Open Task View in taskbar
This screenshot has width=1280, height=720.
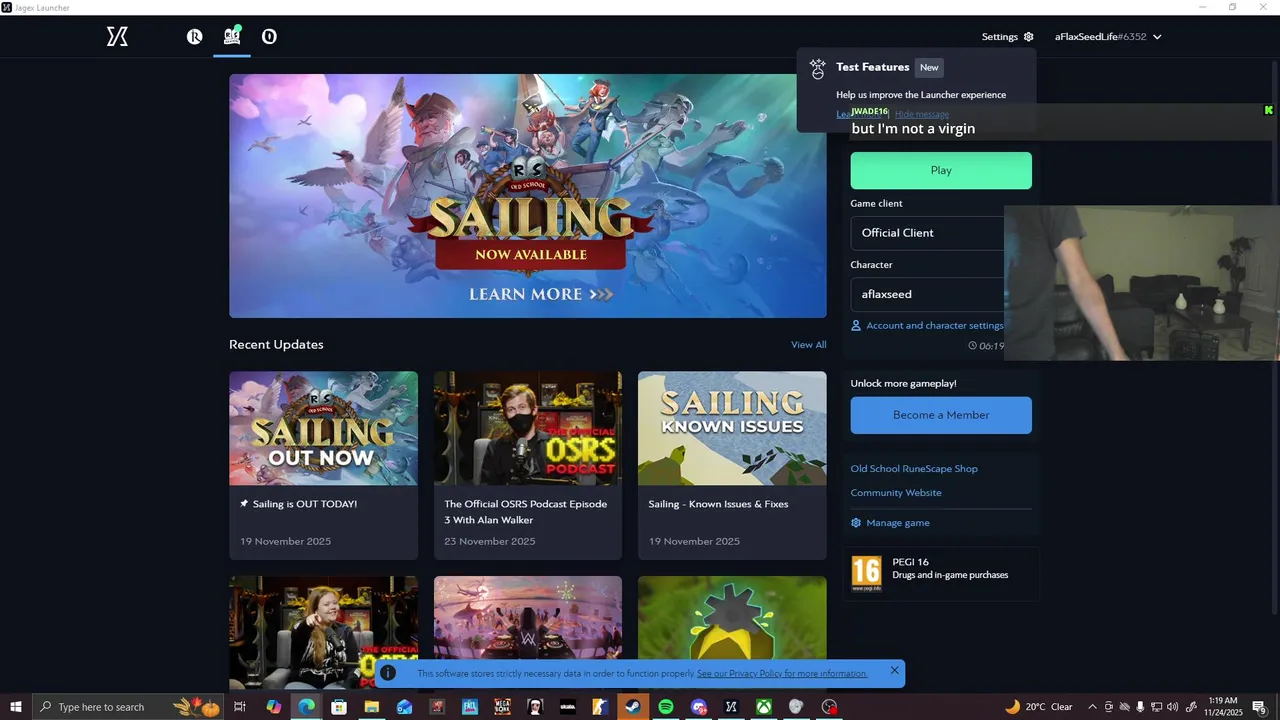pos(240,707)
